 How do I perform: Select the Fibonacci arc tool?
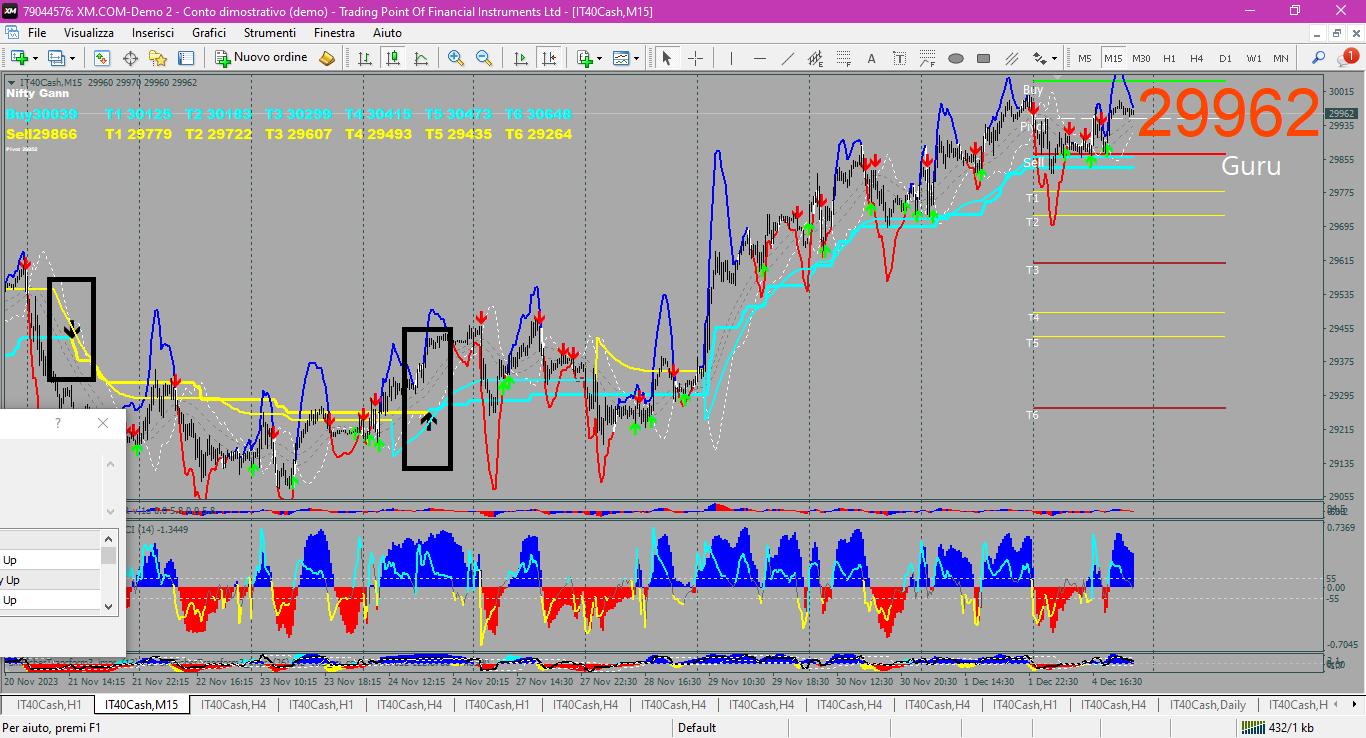click(927, 58)
